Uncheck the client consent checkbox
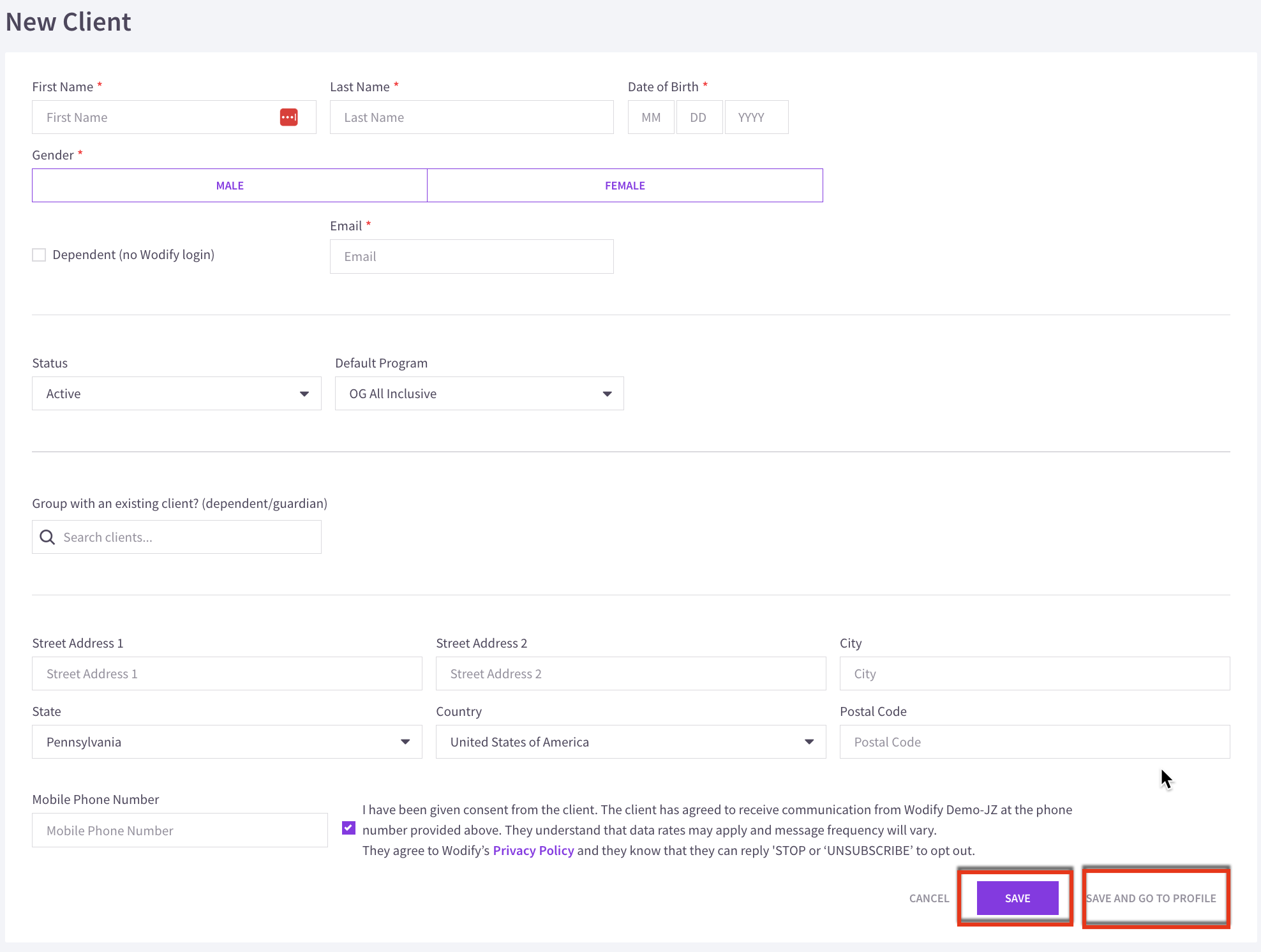This screenshot has width=1261, height=952. click(x=348, y=828)
